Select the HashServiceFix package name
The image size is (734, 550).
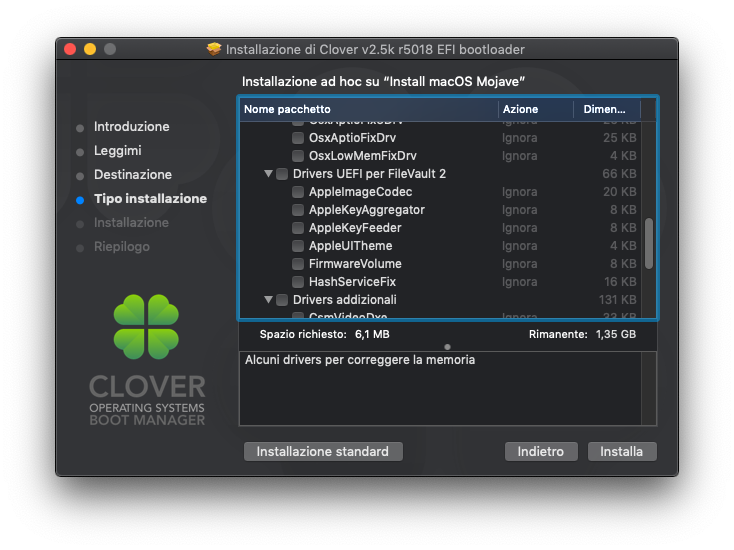point(352,282)
